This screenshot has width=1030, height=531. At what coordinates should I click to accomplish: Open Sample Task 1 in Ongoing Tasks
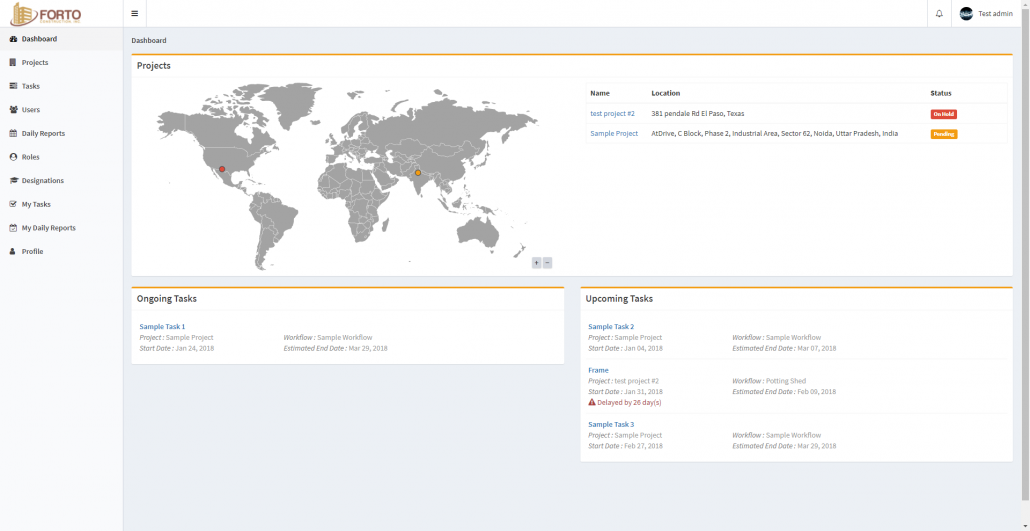pos(162,327)
